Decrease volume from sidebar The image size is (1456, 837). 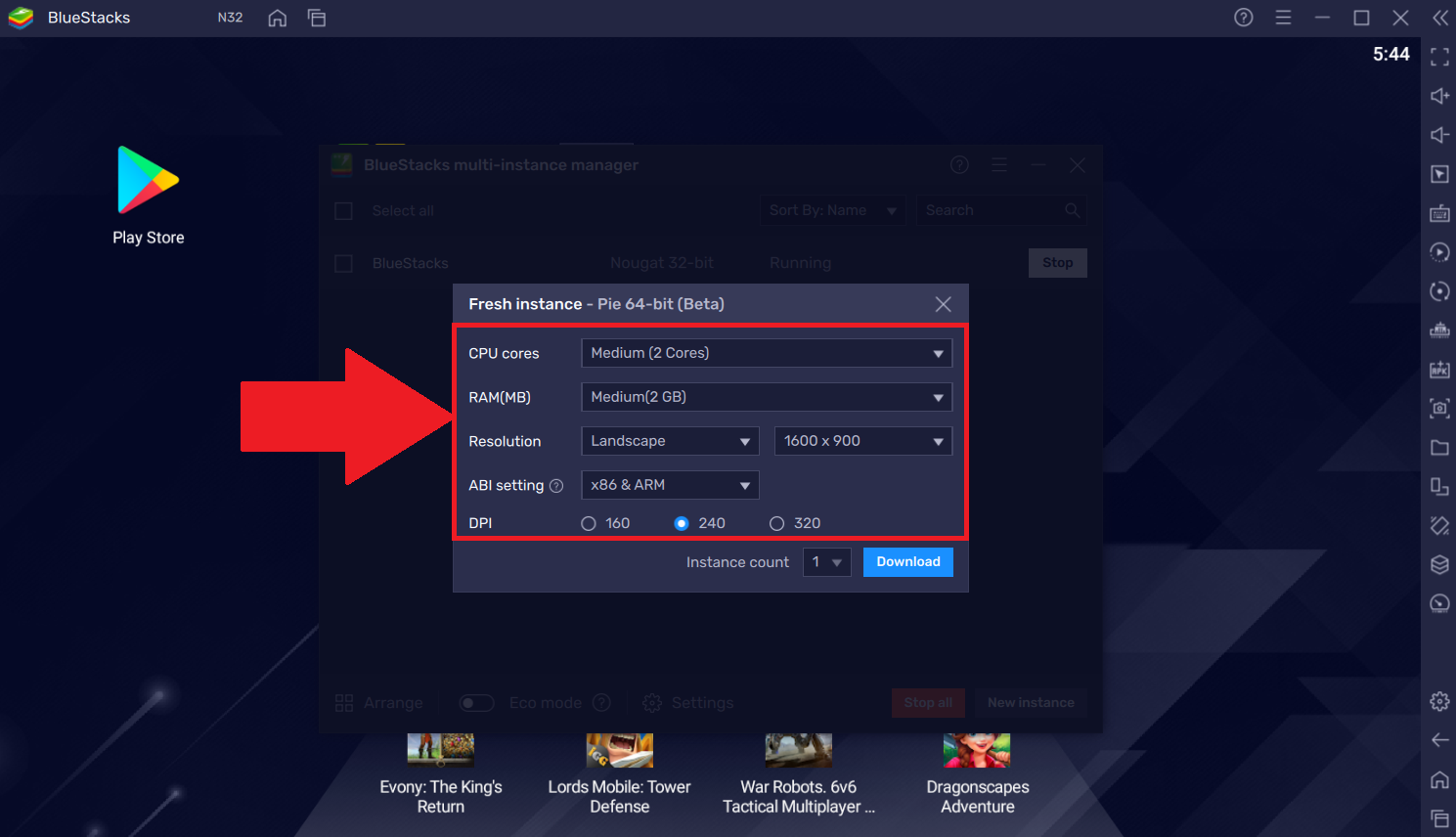[1439, 135]
